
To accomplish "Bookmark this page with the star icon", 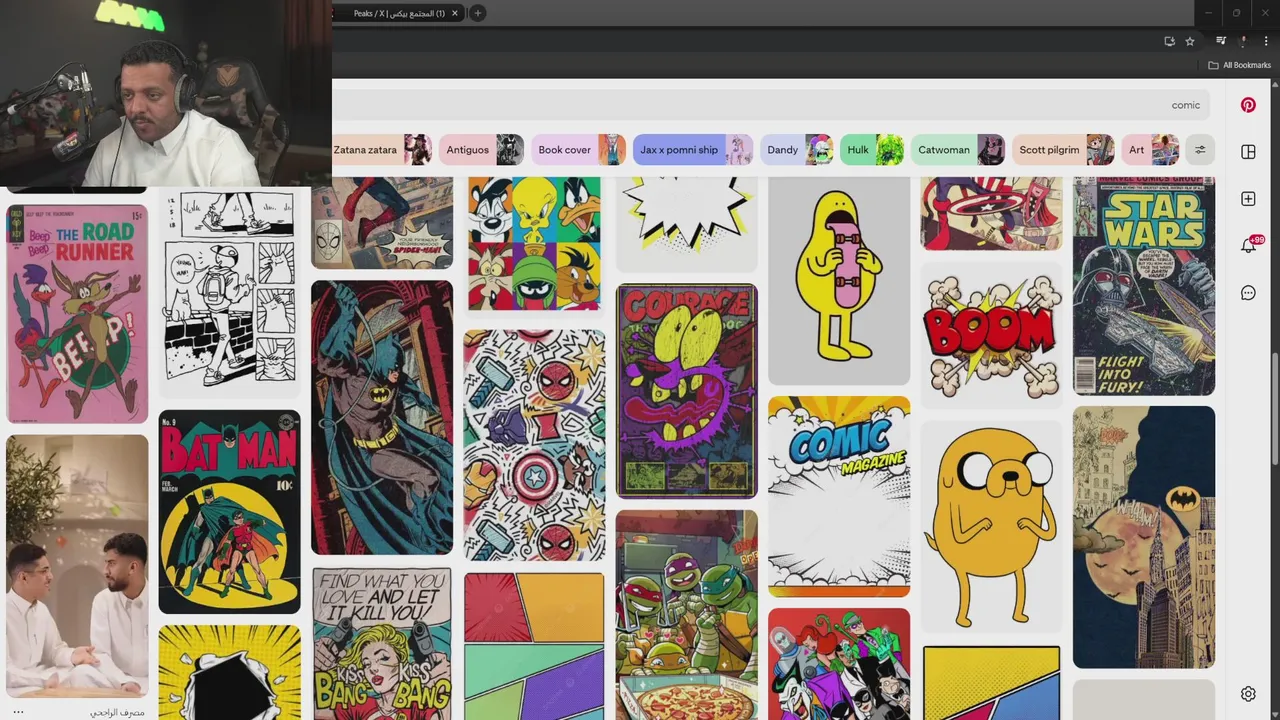I will (x=1190, y=41).
